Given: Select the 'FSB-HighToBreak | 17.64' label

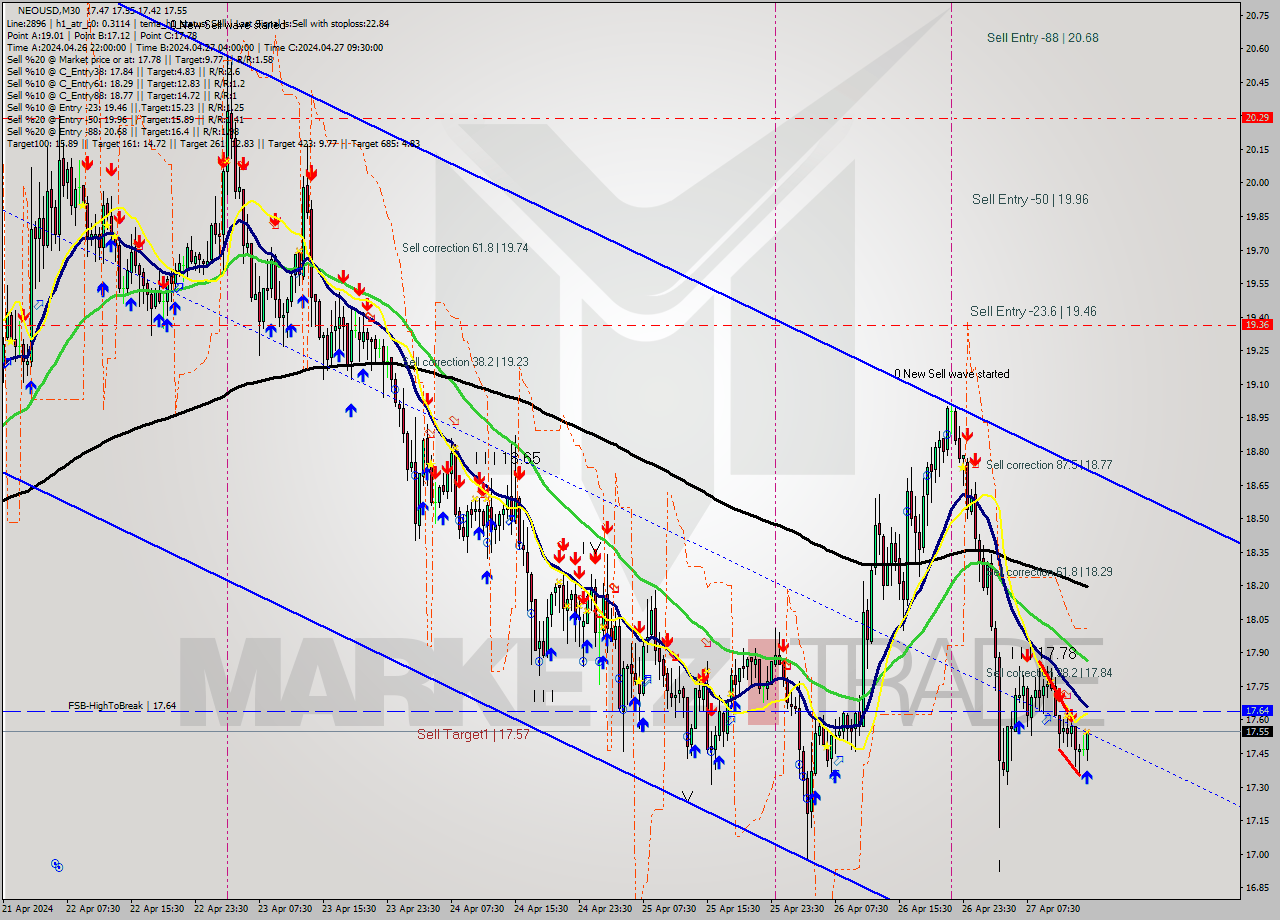Looking at the screenshot, I should tap(122, 706).
